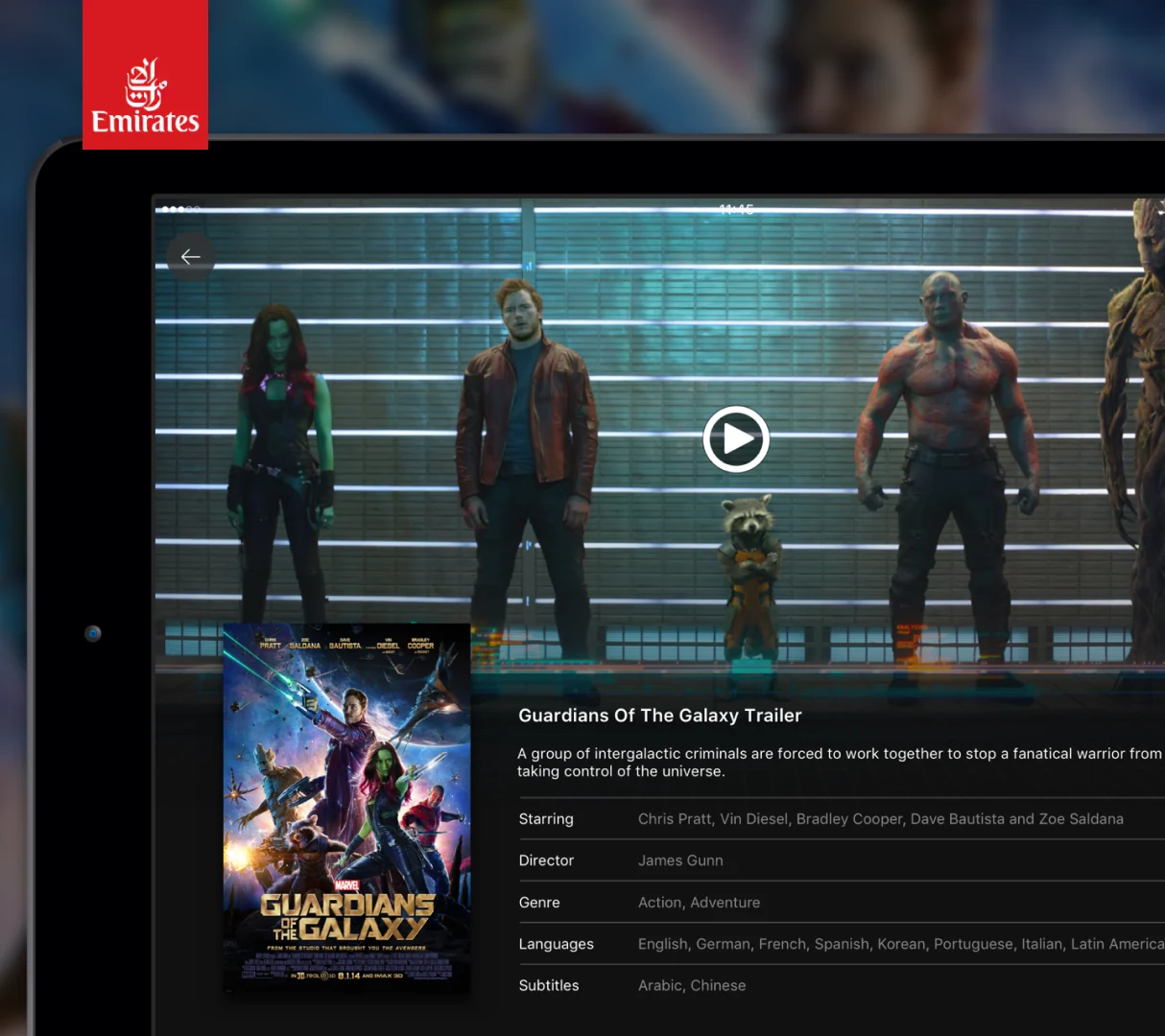Open the Guardians of the Galaxy poster
Viewport: 1165px width, 1036px height.
[x=346, y=808]
